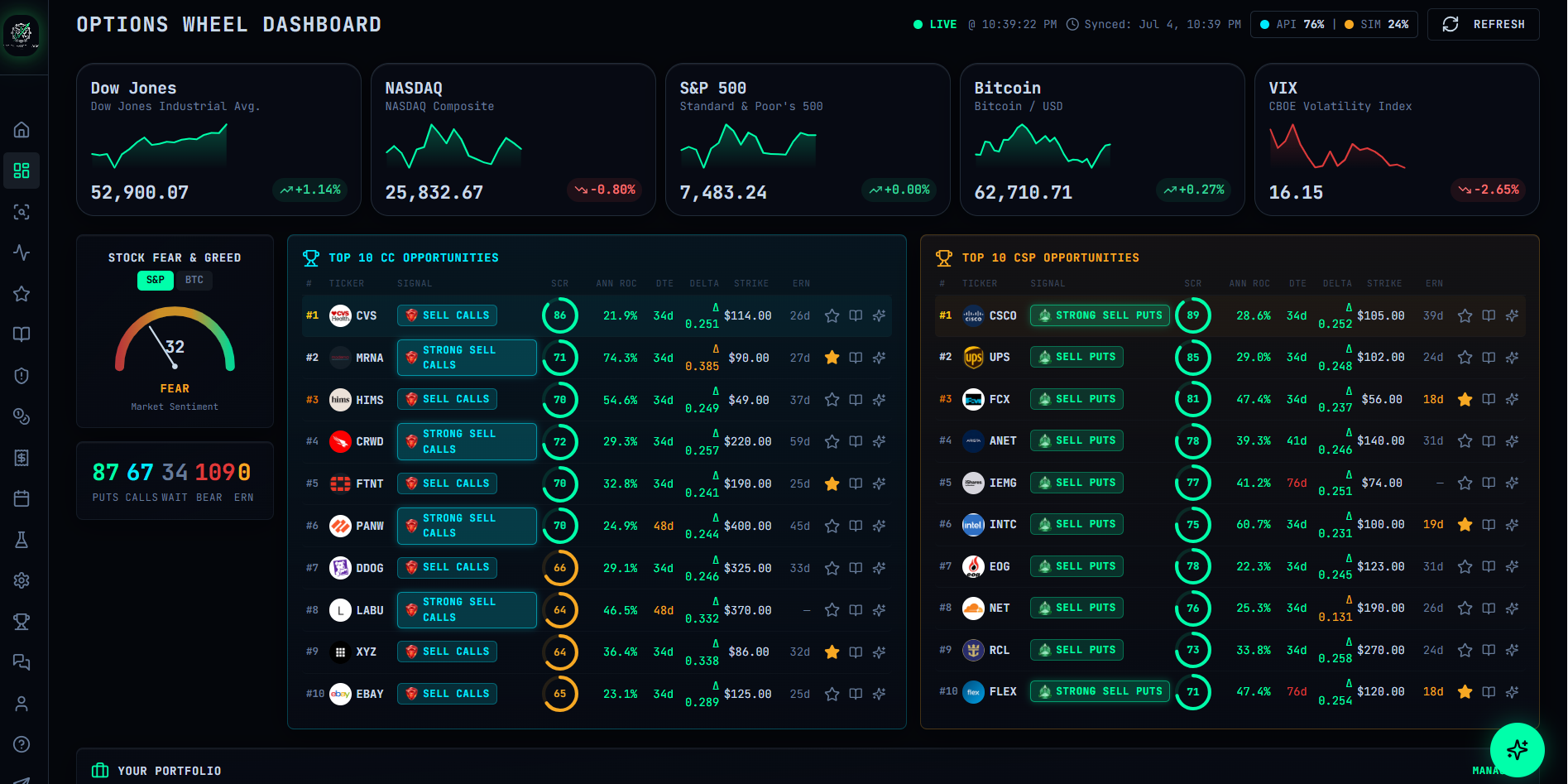Click the Fear & Greed gauge dial
Screen dimensions: 1568x784
[x=175, y=339]
